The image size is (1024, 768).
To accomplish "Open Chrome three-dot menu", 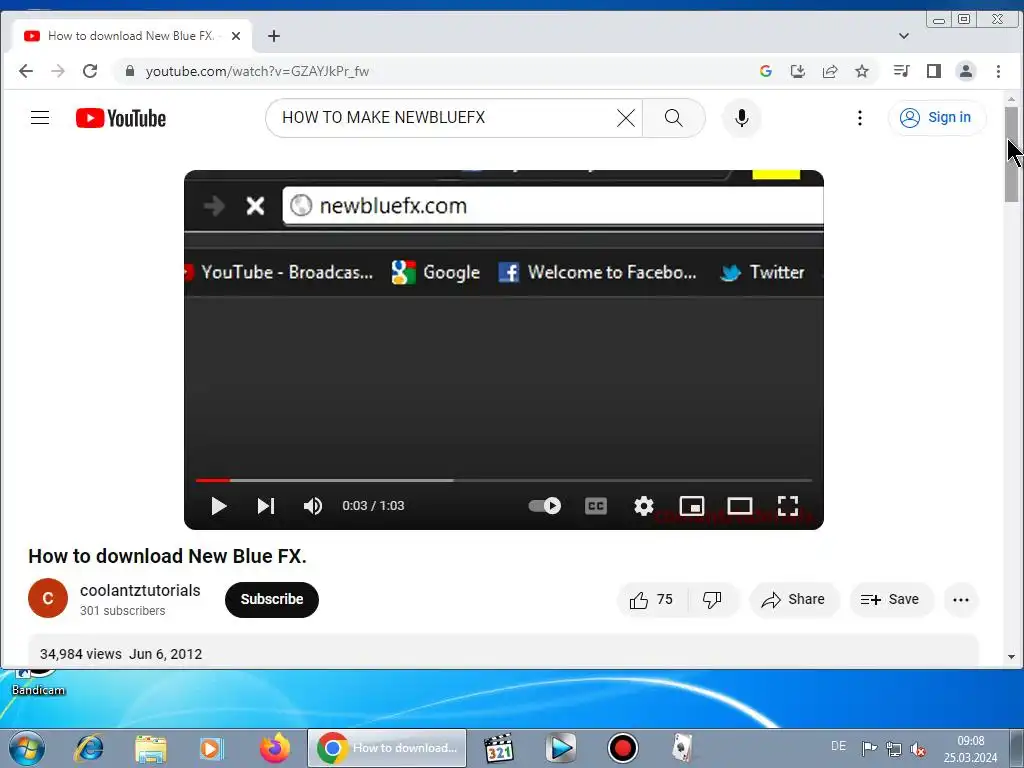I will [x=998, y=71].
